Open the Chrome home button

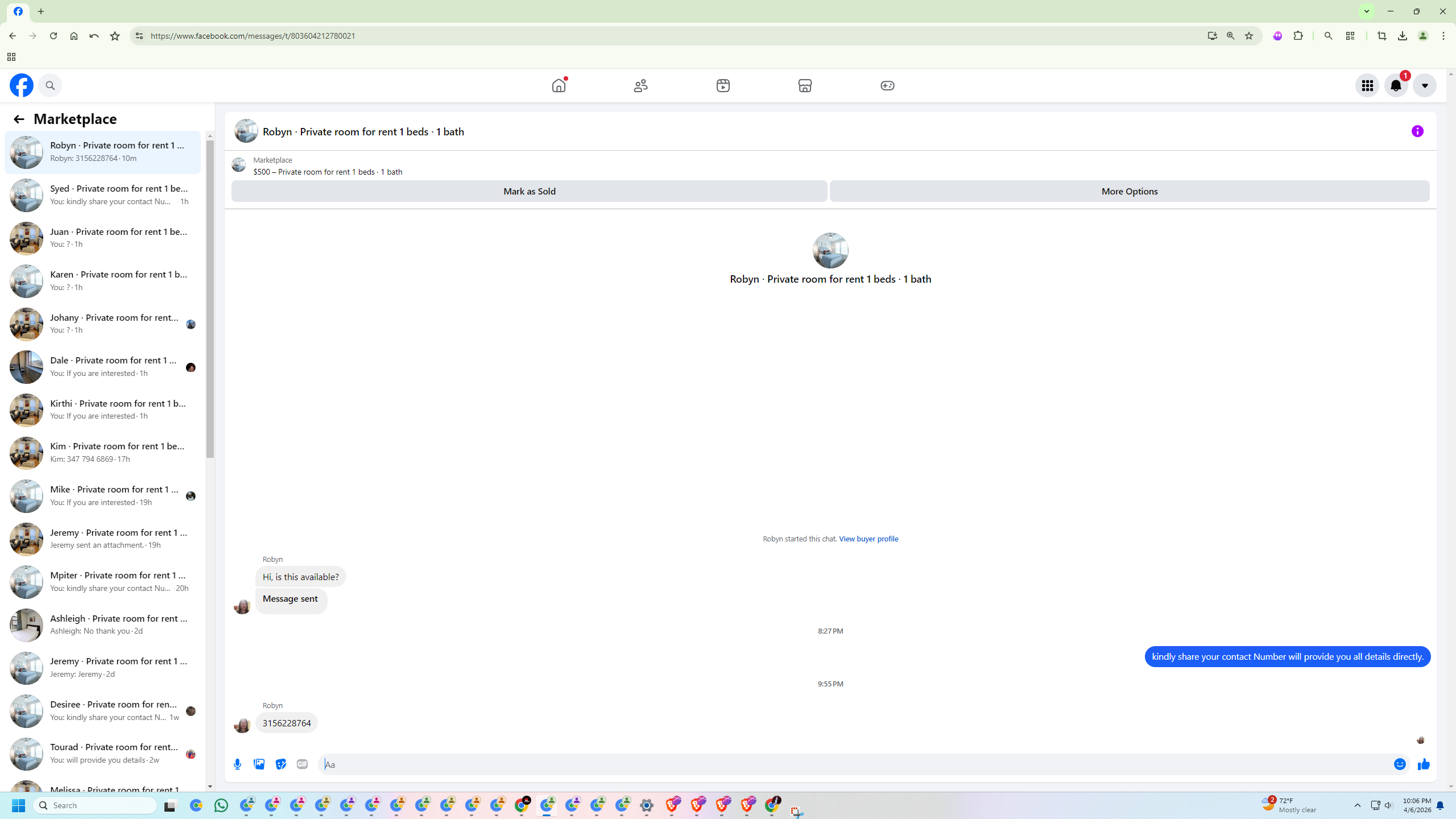pyautogui.click(x=74, y=36)
